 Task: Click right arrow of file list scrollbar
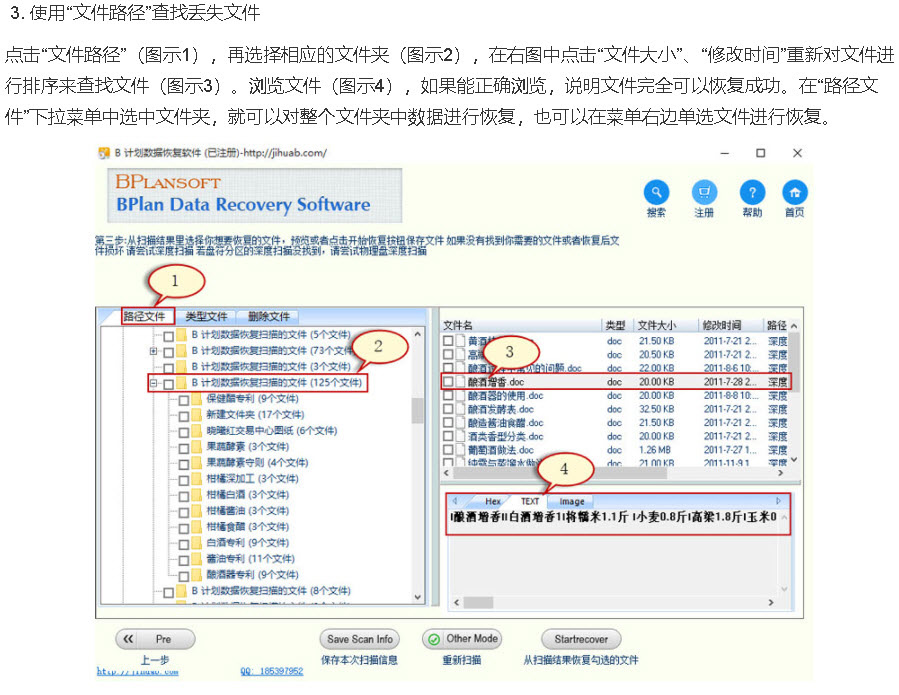(x=780, y=474)
